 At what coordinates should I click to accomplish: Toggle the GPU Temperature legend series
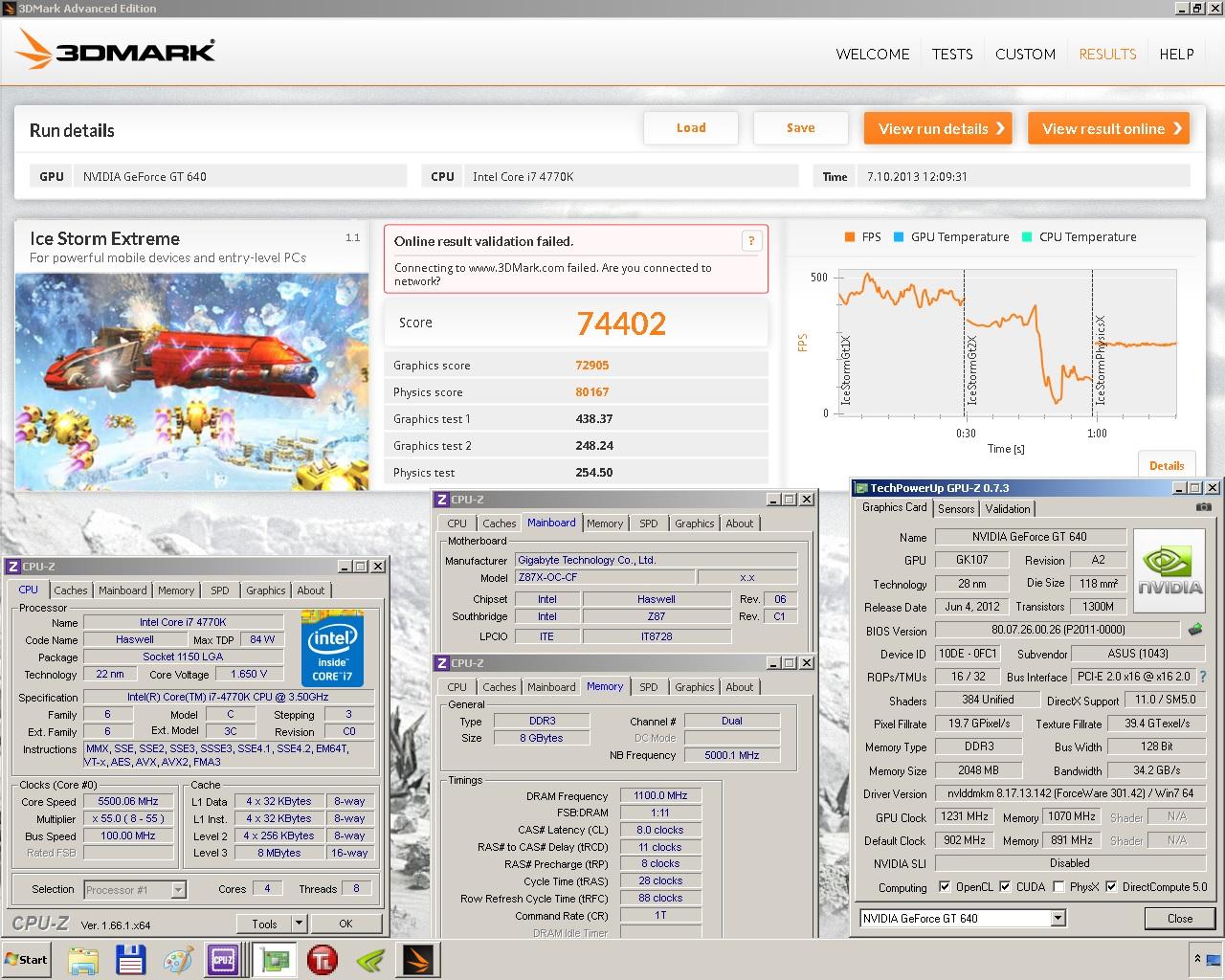[x=951, y=237]
